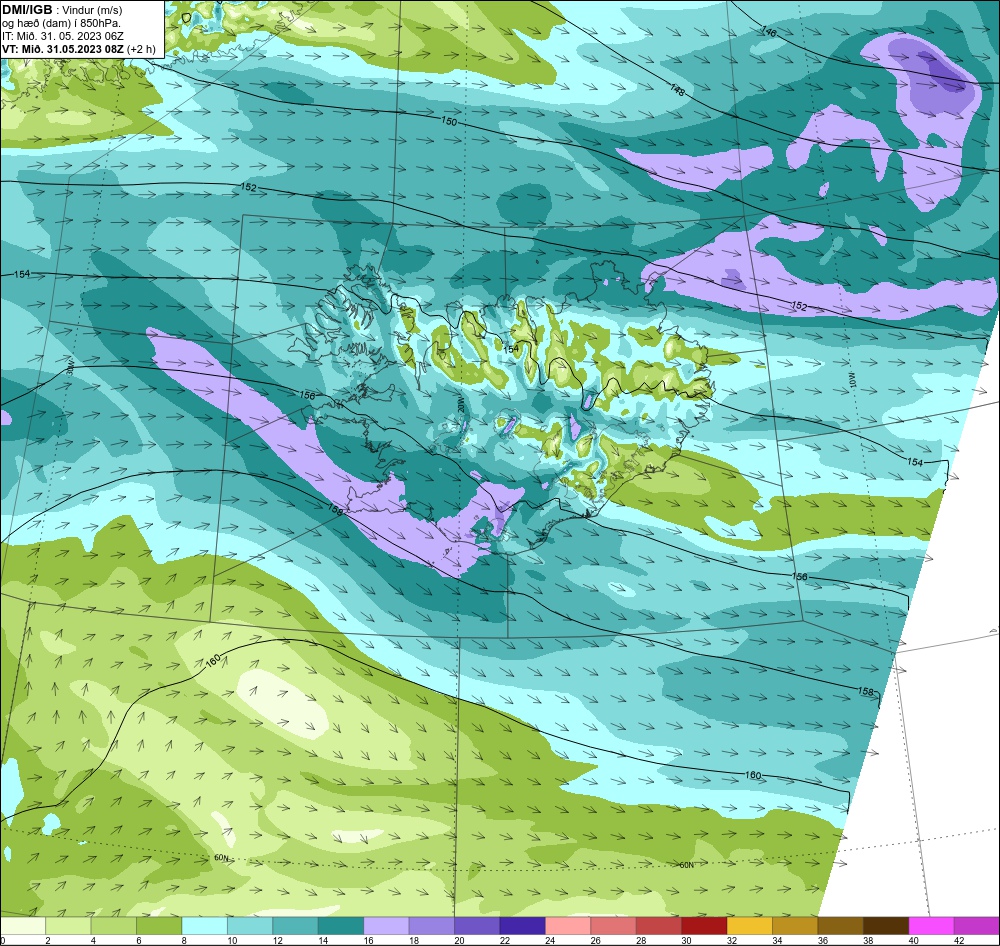Select the brown 36–38 m/s swatch
Screen dimensions: 1000x946
click(x=841, y=926)
